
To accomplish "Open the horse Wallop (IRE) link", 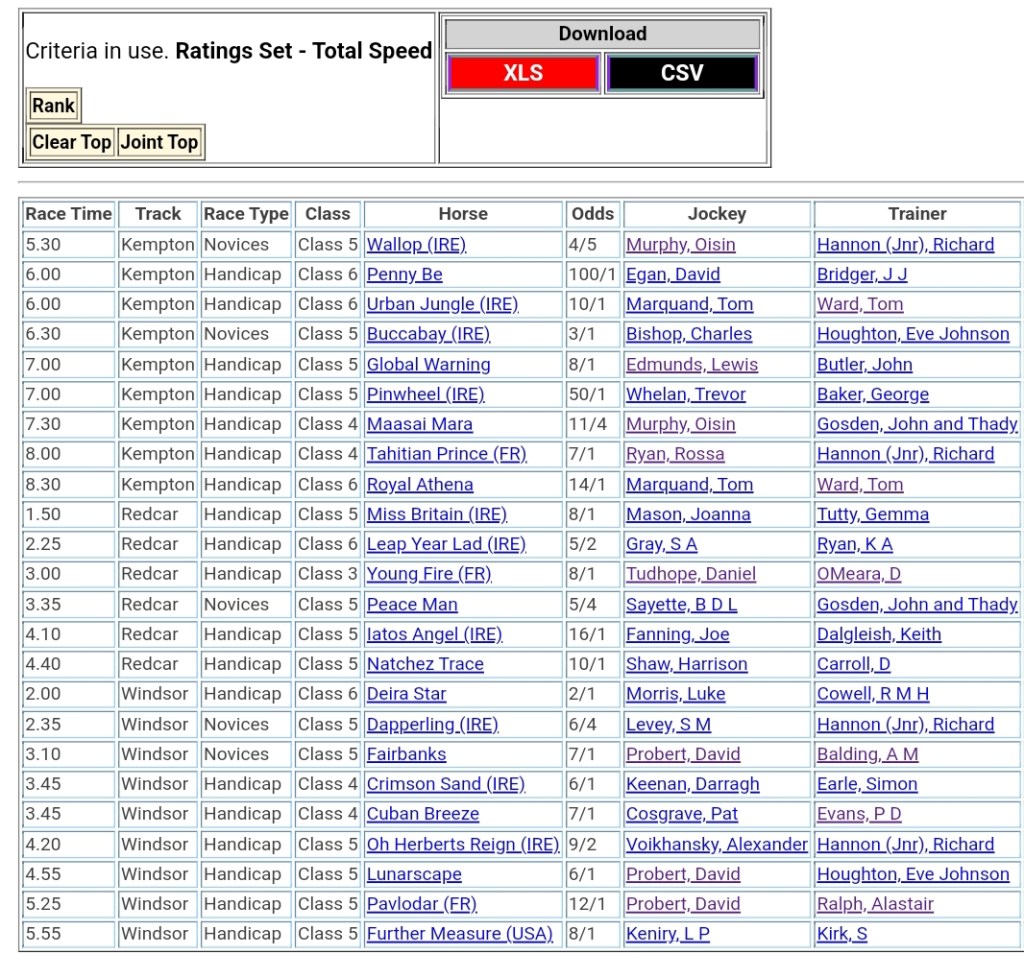I will pos(416,245).
